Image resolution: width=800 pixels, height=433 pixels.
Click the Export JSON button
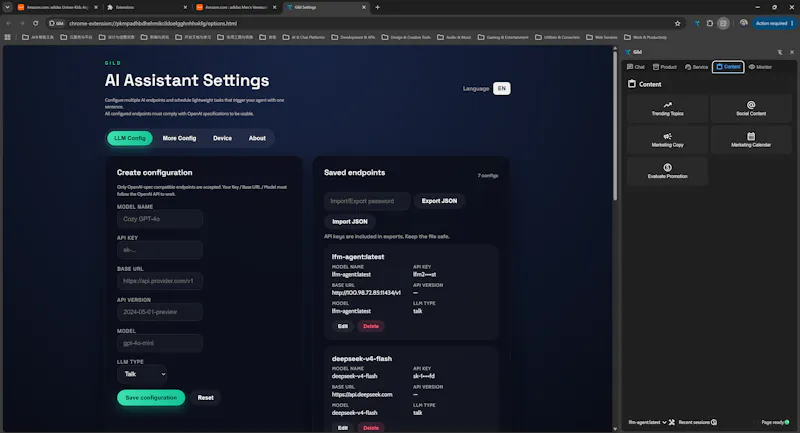click(439, 201)
